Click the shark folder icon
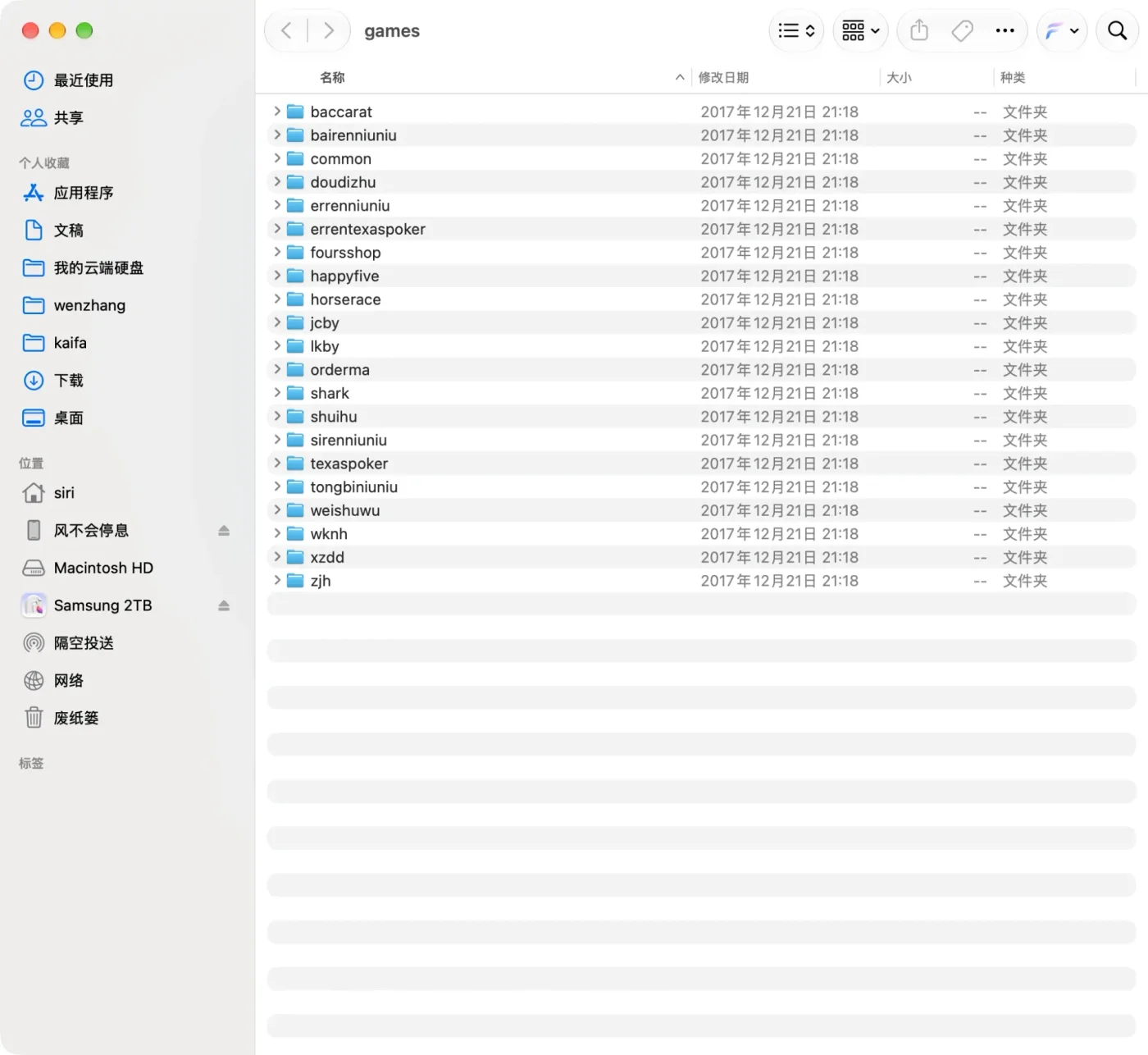Image resolution: width=1148 pixels, height=1055 pixels. tap(295, 393)
